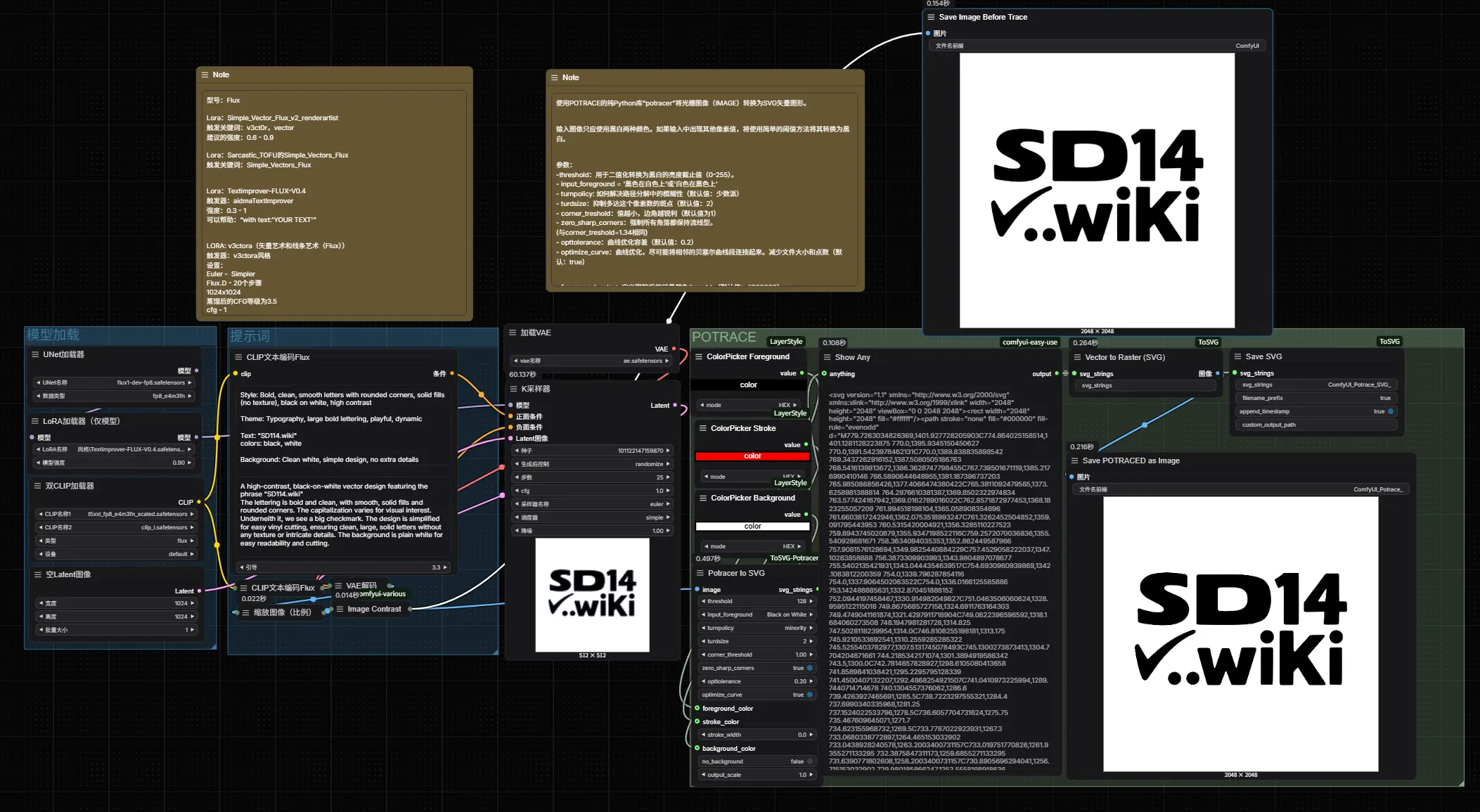Click the custom_output_path field in Save SVG
The image size is (1480, 812).
[x=1315, y=425]
